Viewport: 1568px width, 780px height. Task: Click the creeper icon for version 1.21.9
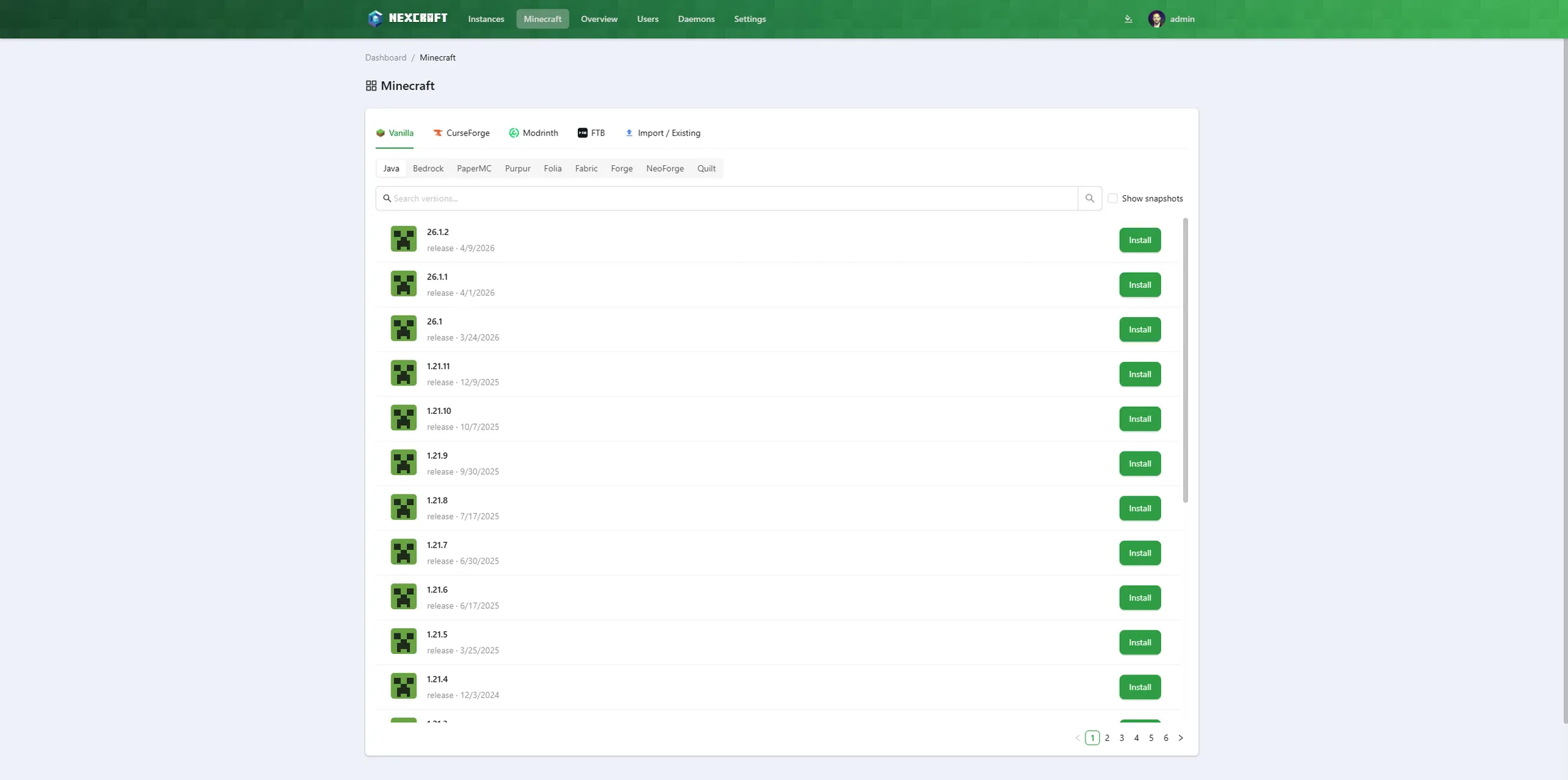[x=403, y=463]
